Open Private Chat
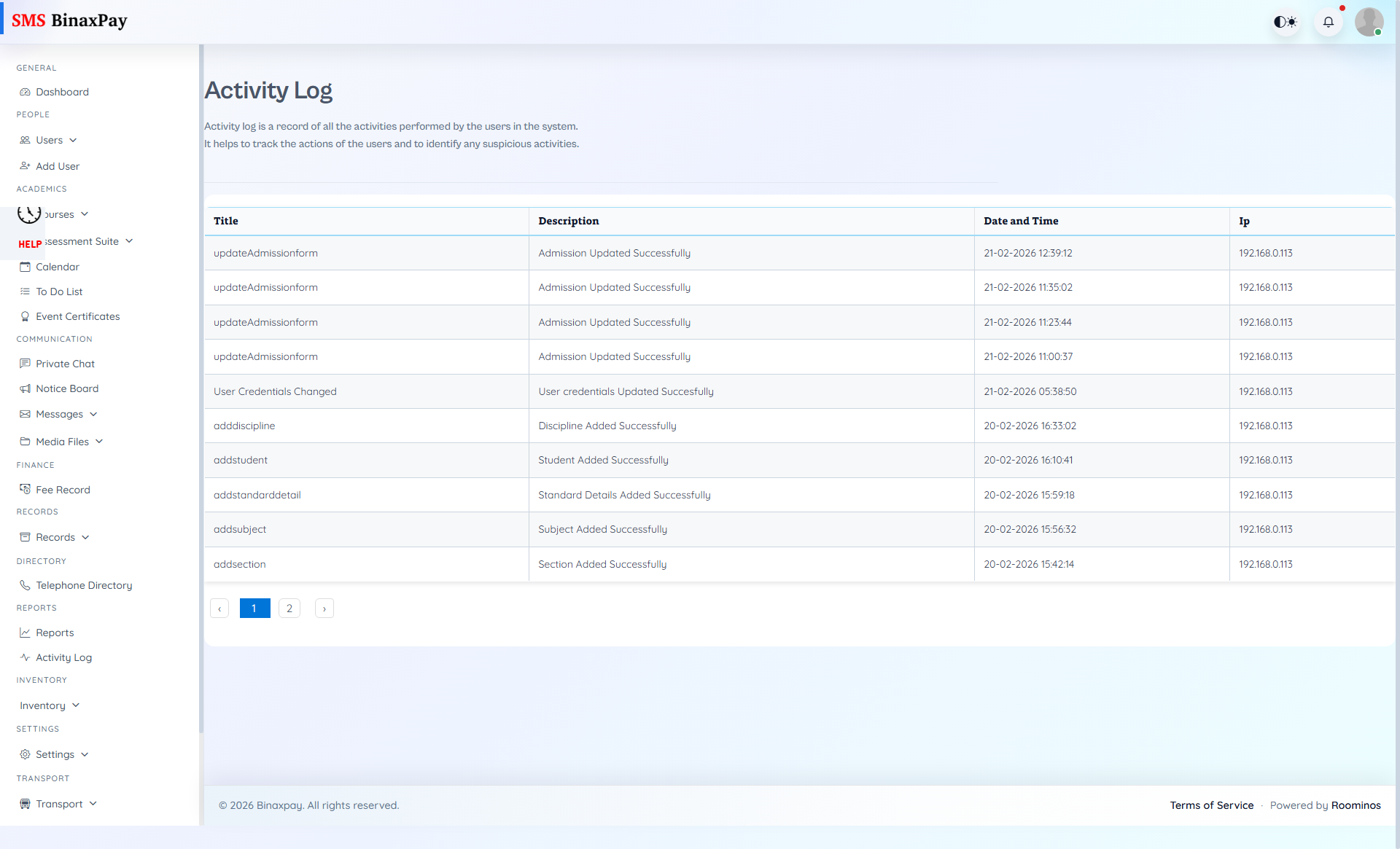Image resolution: width=1400 pixels, height=849 pixels. [x=66, y=364]
